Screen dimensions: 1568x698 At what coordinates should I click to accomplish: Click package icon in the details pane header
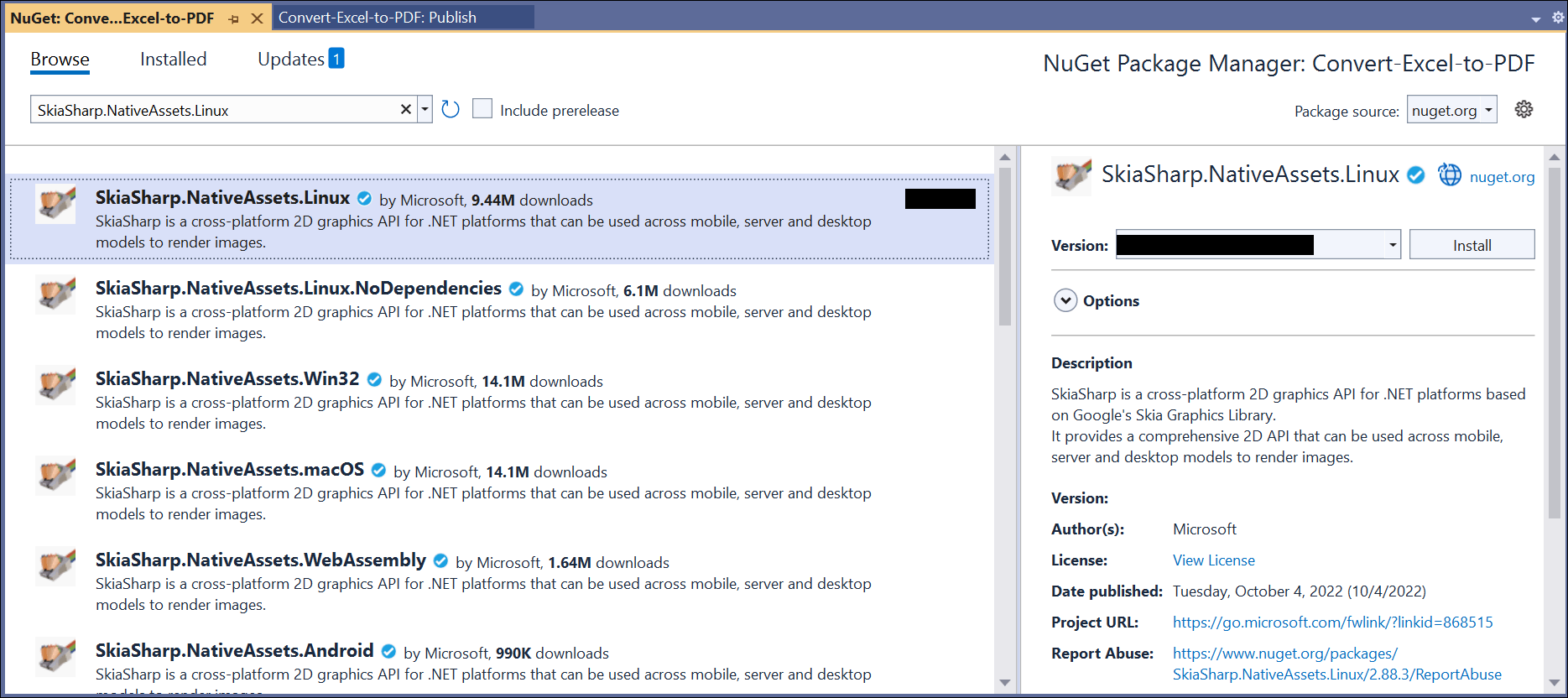[x=1071, y=175]
